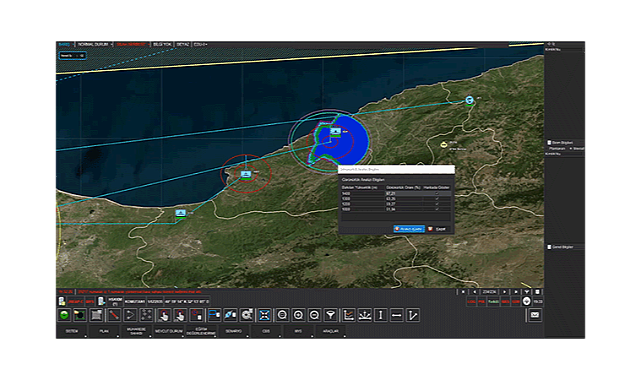Click the green circle status icon
This screenshot has height=380, width=641.
pyautogui.click(x=64, y=315)
